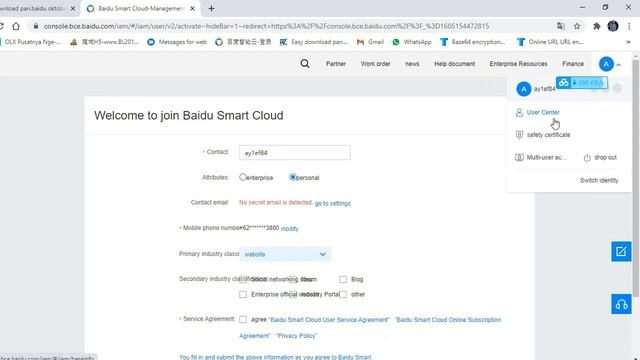640x360 pixels.
Task: Open the Privacy Policy link
Action: pos(296,336)
